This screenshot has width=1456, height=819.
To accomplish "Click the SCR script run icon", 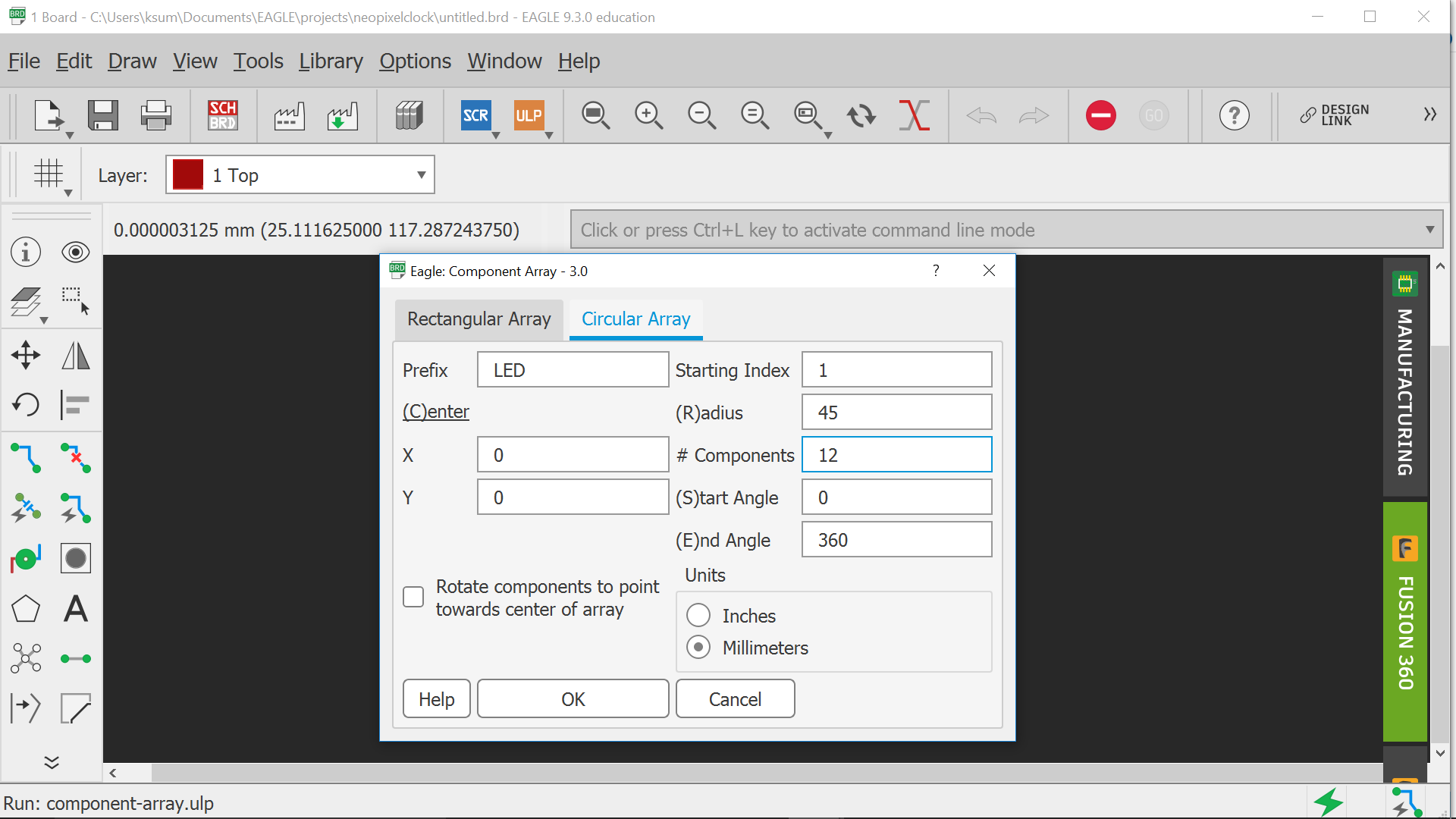I will [x=475, y=115].
